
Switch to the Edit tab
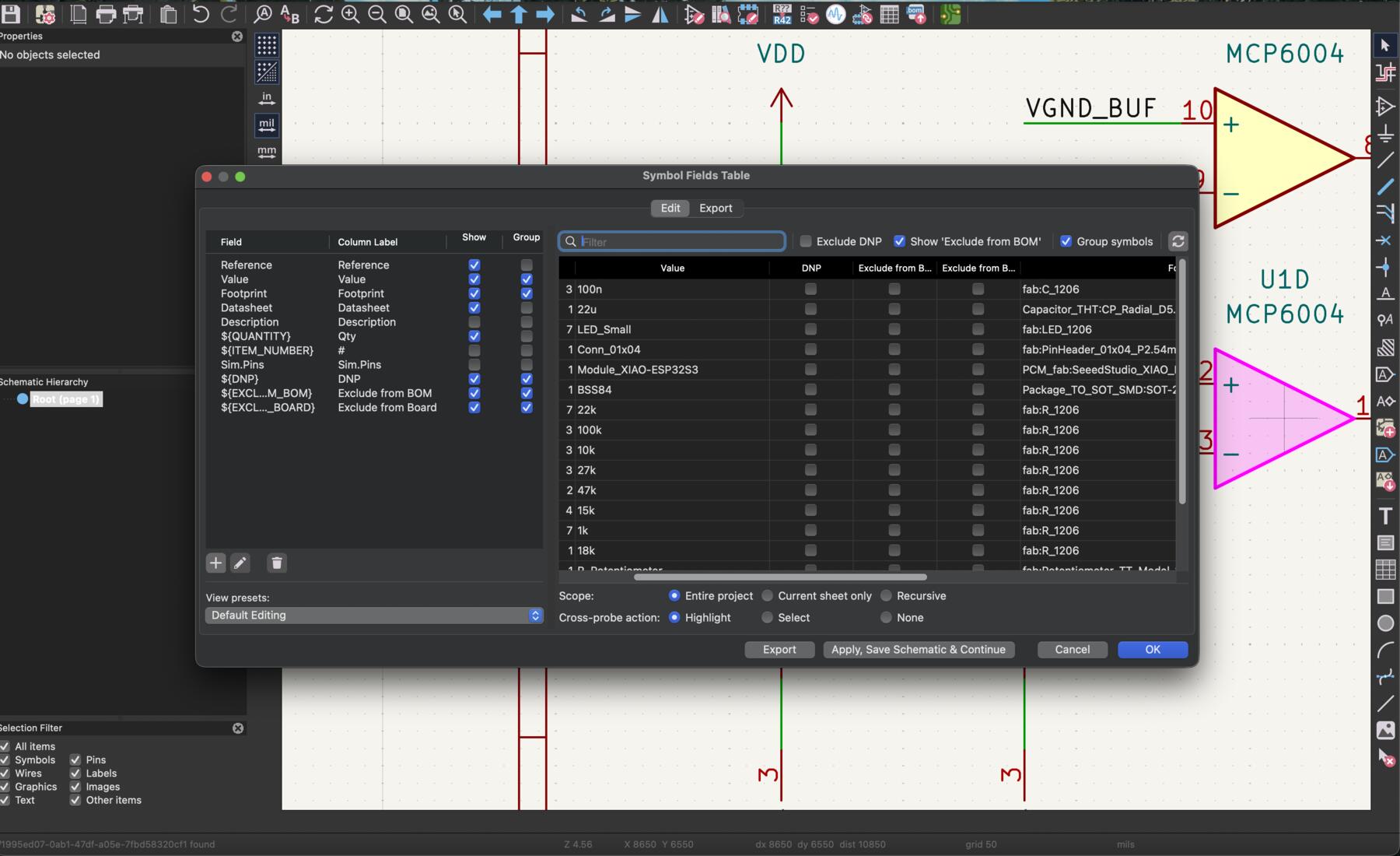(670, 208)
